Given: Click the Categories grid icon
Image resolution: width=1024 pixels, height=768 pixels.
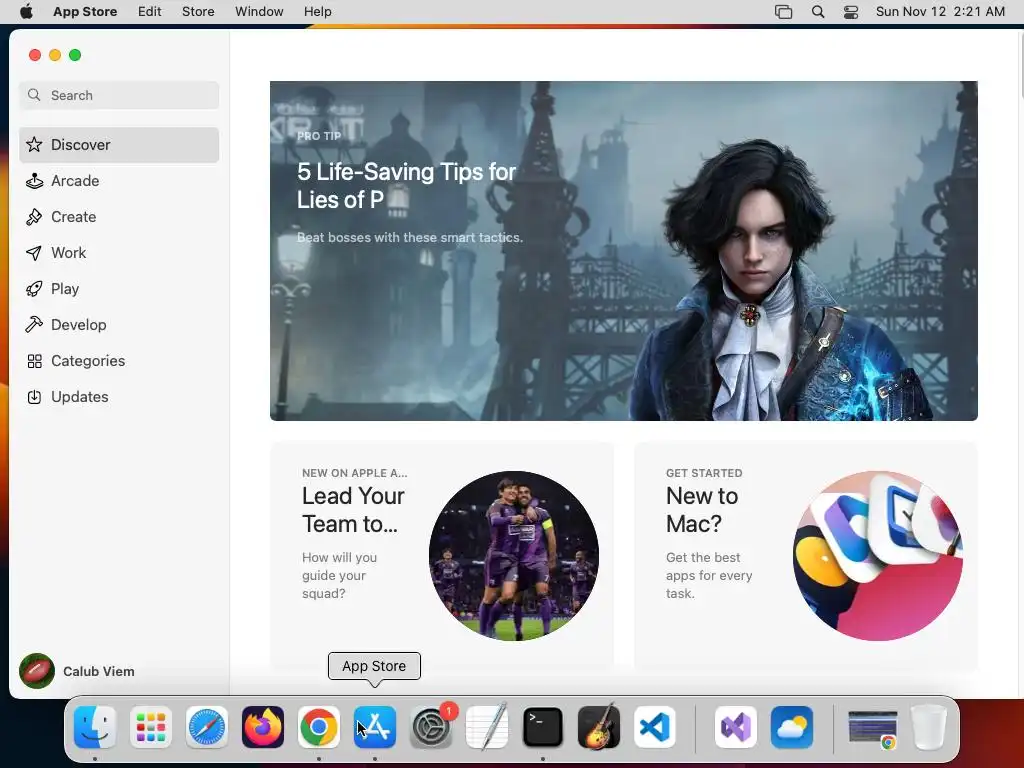Looking at the screenshot, I should click(x=34, y=361).
